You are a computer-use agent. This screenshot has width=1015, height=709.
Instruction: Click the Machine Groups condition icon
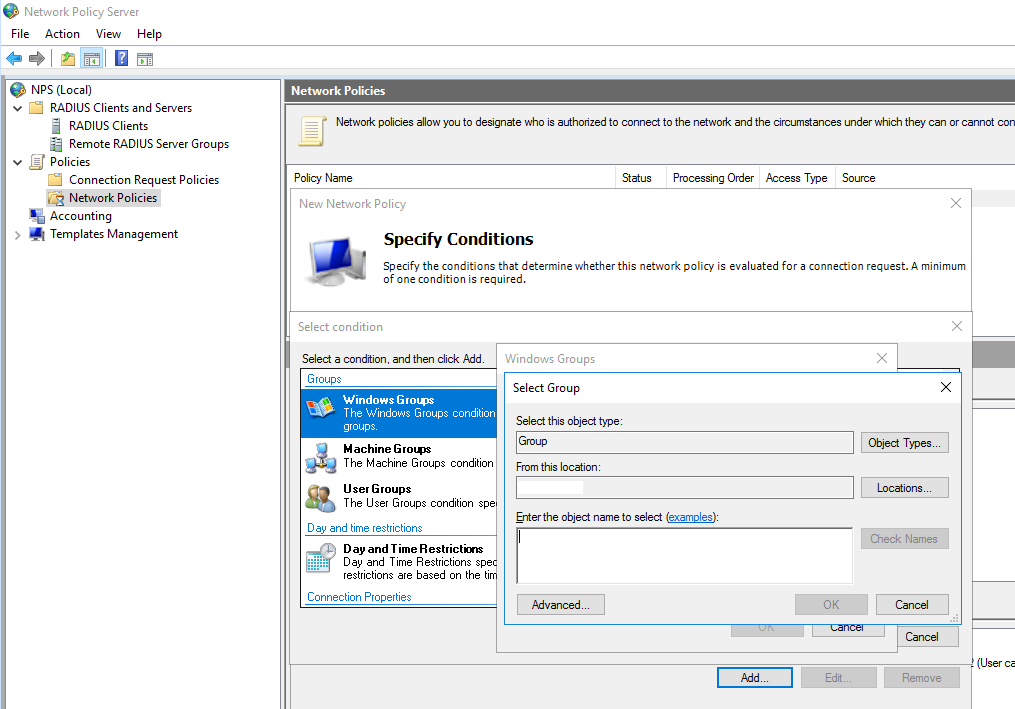320,457
